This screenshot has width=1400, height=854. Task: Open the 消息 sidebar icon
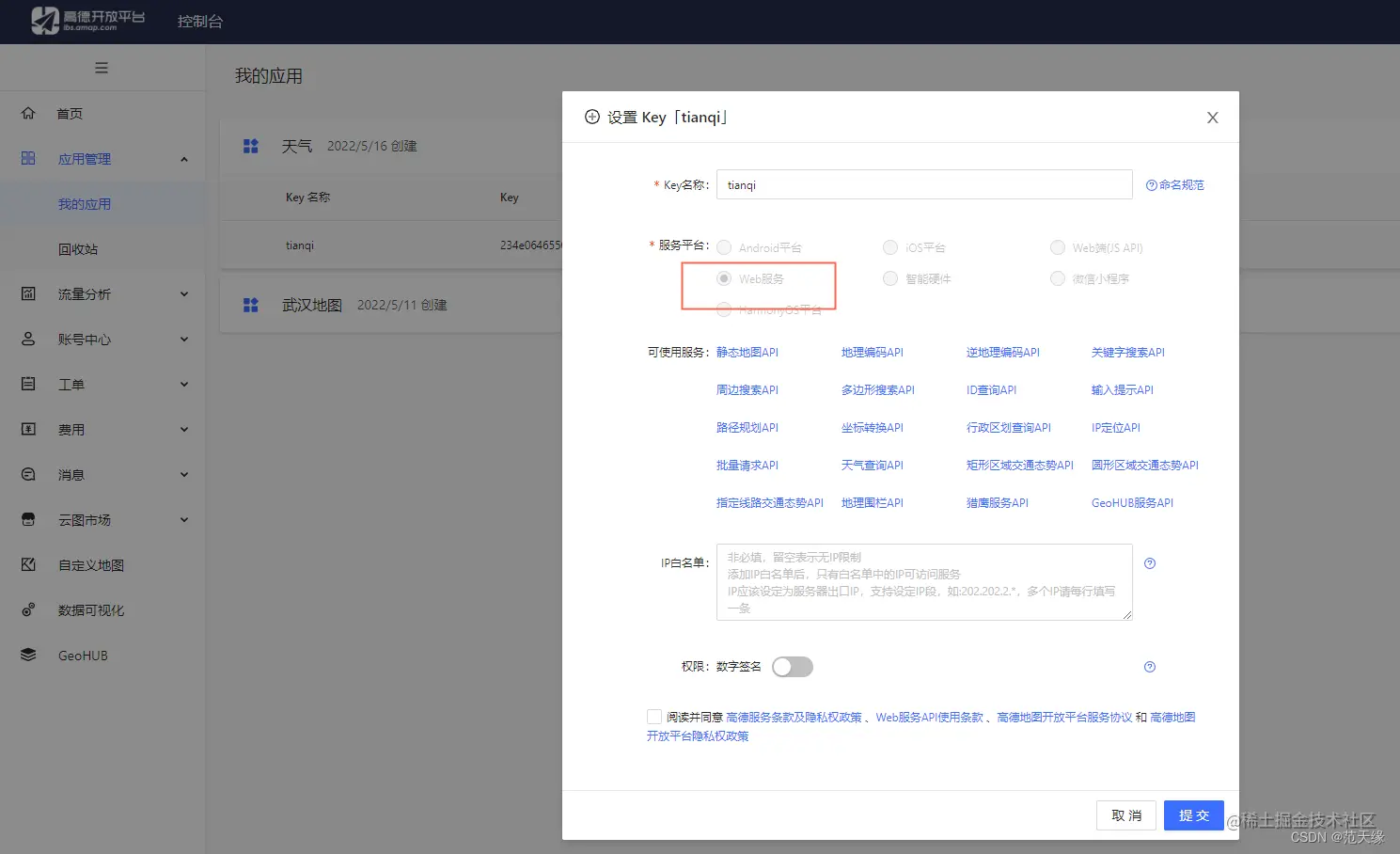27,474
